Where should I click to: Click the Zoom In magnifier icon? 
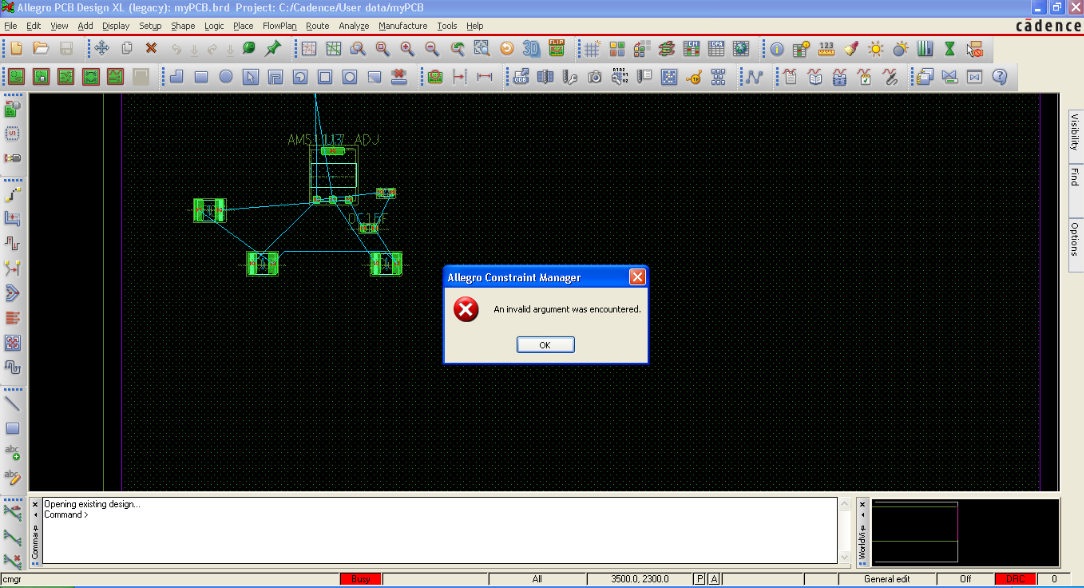click(x=407, y=48)
